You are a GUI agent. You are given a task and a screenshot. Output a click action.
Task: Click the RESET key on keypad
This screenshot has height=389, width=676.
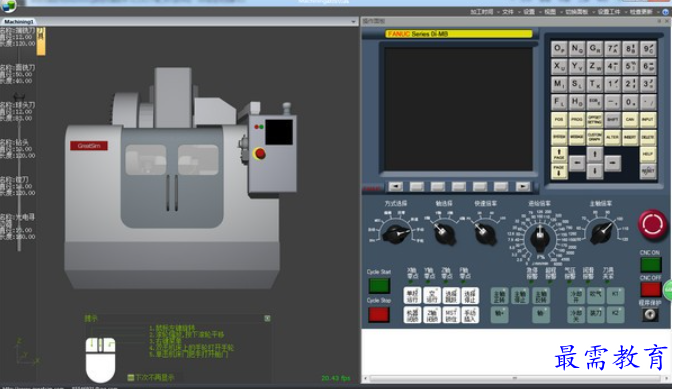648,171
